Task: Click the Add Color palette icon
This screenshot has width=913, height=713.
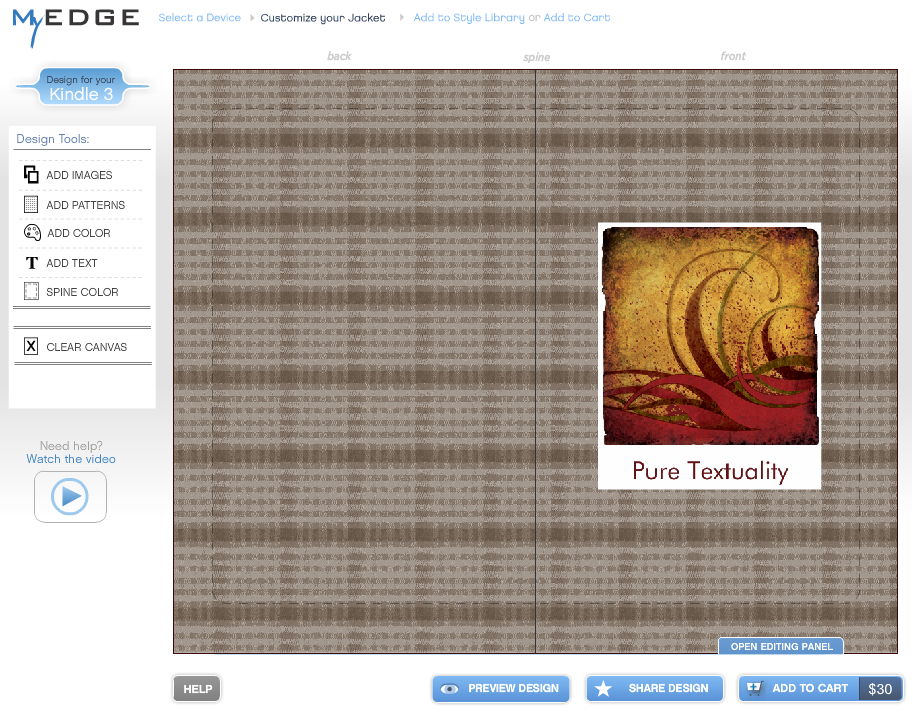Action: click(32, 233)
